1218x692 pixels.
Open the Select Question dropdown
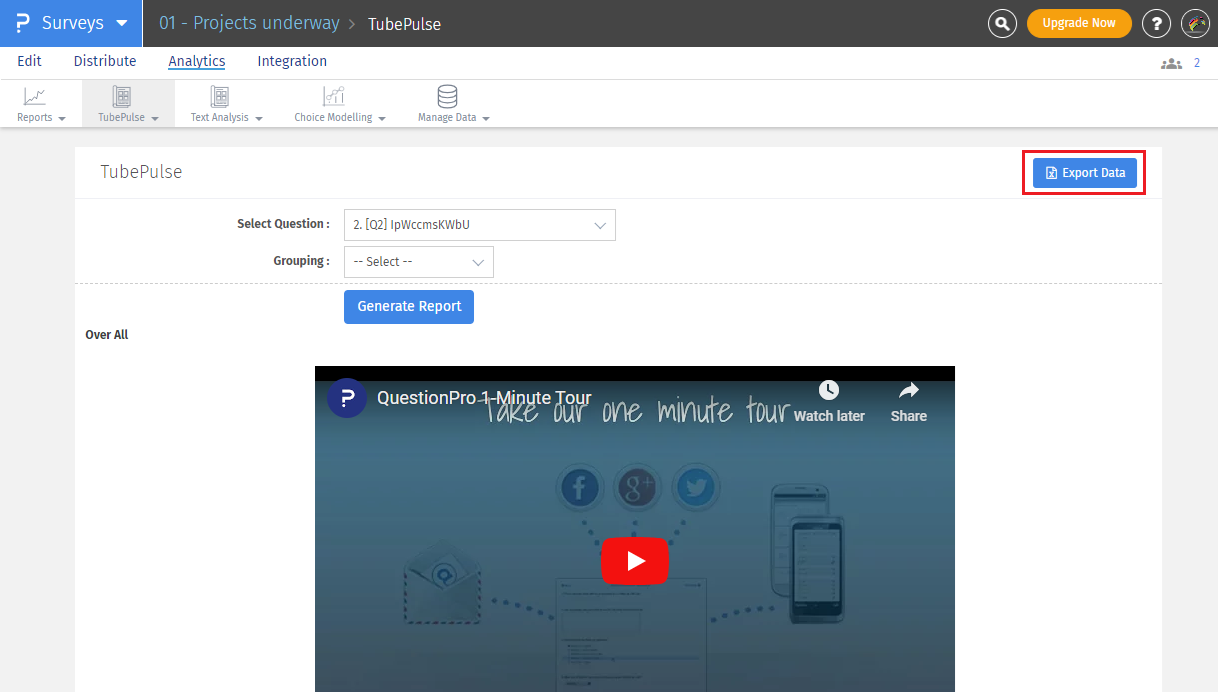coord(480,225)
